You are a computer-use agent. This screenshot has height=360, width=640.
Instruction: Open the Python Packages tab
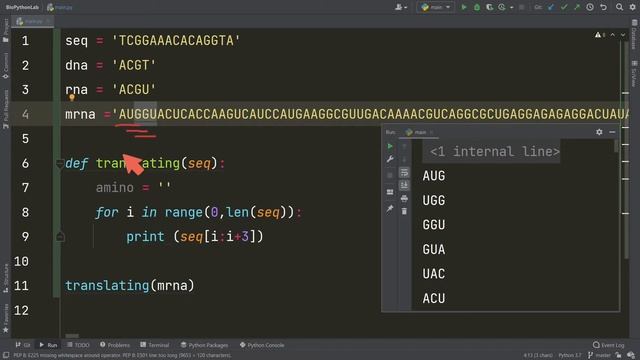pos(204,345)
